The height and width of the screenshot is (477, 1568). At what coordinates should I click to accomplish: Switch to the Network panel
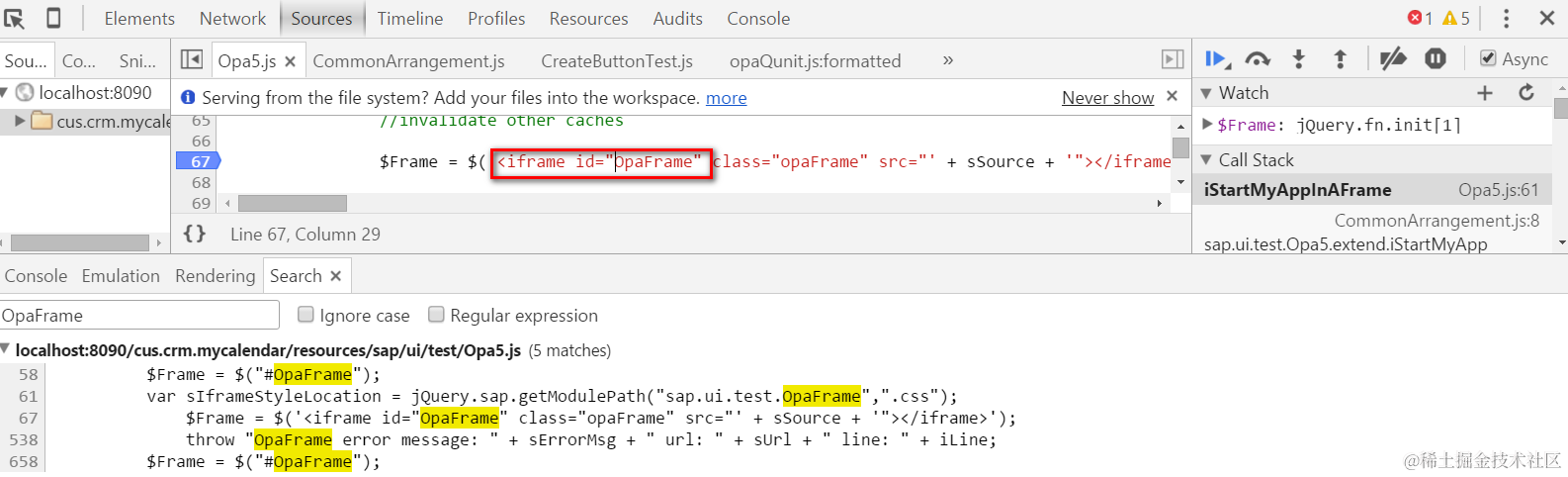tap(232, 18)
